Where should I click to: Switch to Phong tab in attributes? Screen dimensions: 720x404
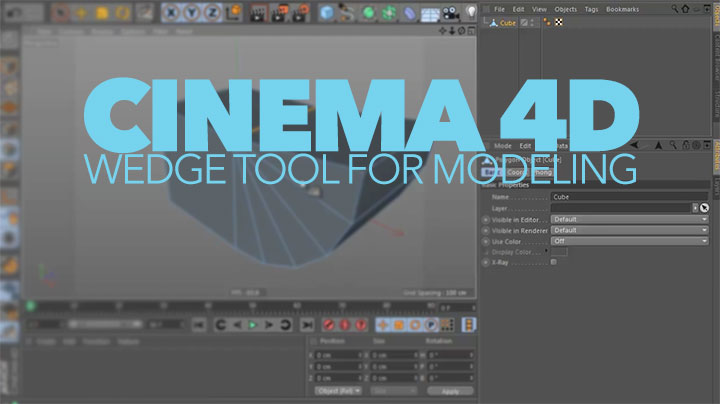542,172
